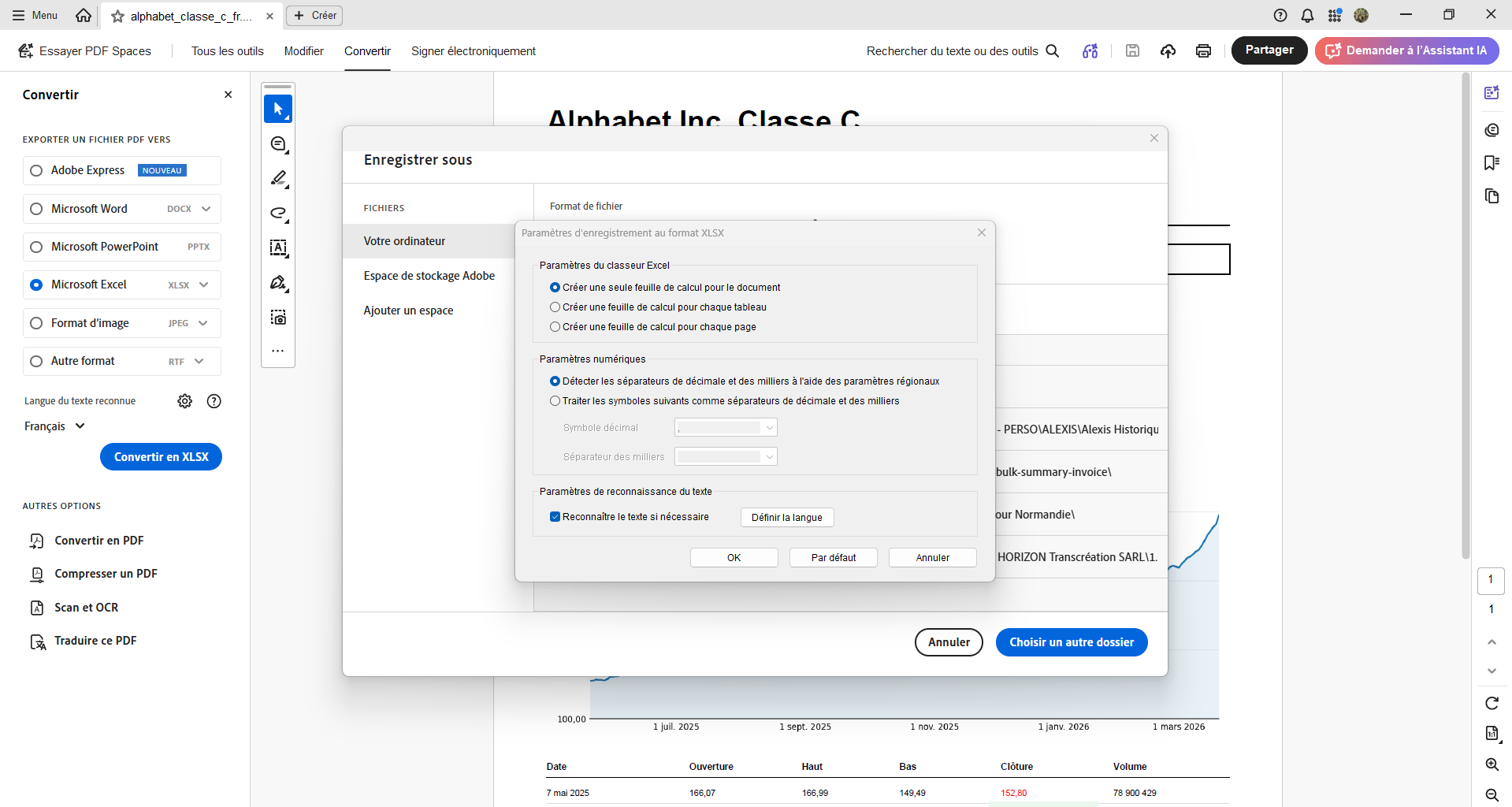Select the highlighter pen tool
1512x807 pixels.
click(x=278, y=179)
